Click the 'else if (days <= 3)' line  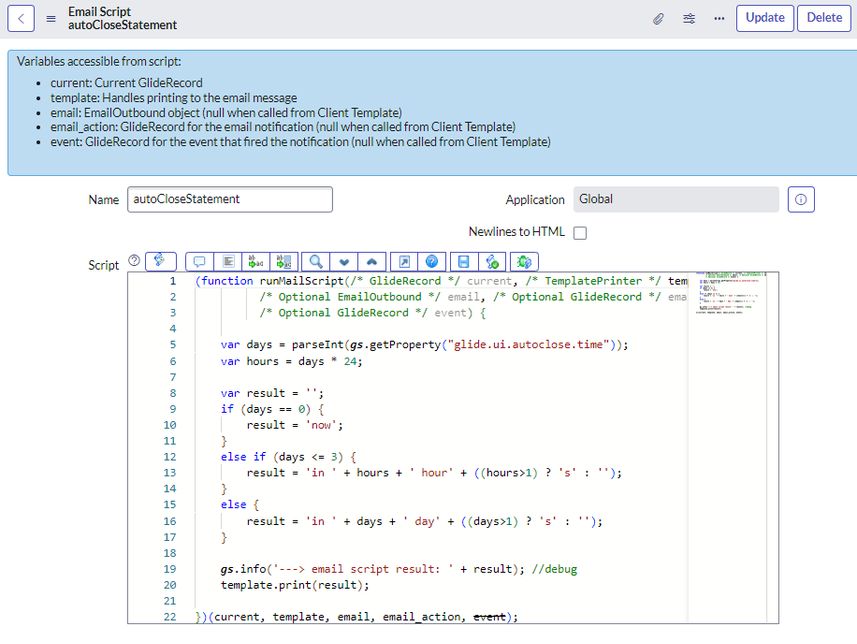tap(288, 457)
